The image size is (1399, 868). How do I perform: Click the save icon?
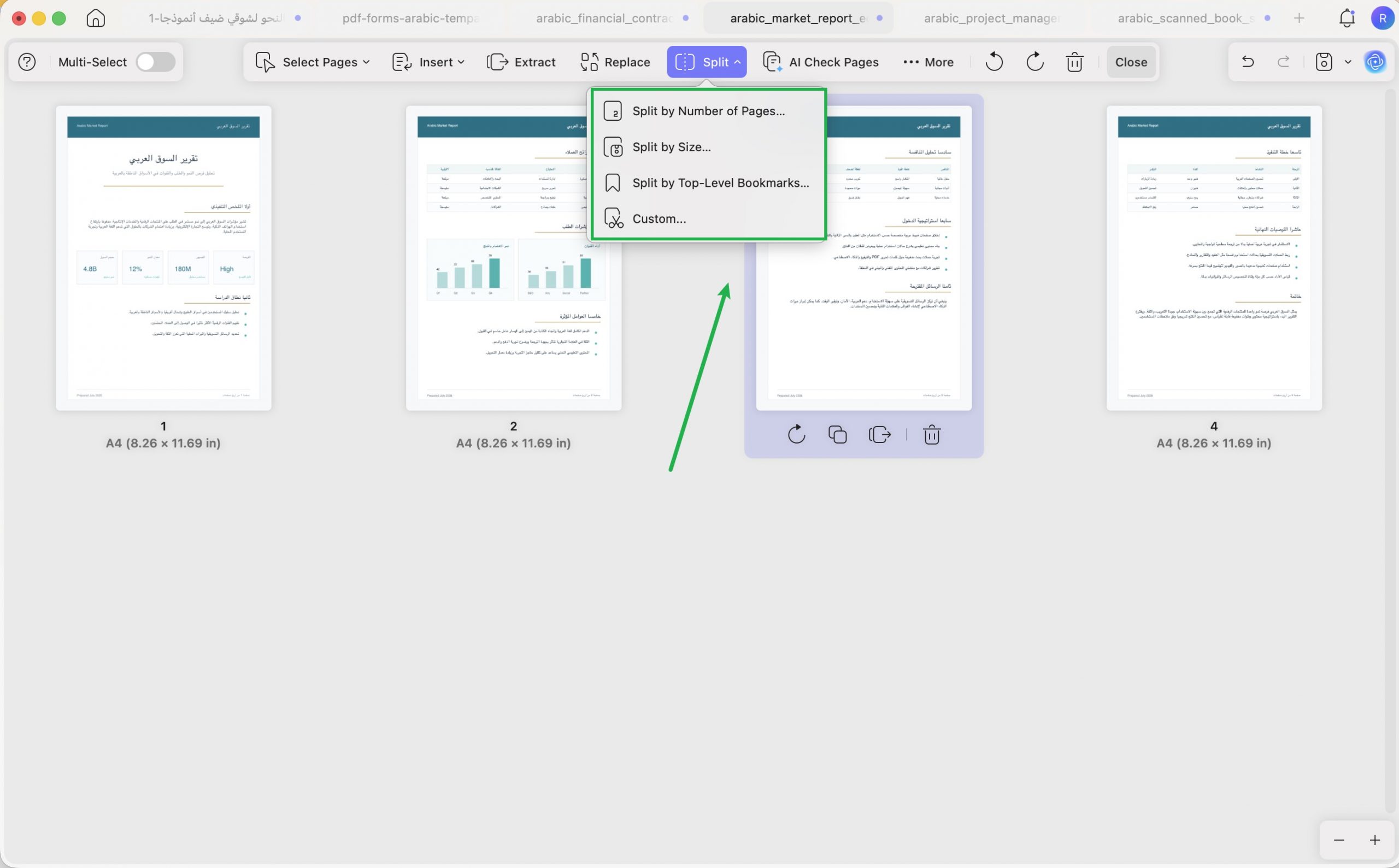pyautogui.click(x=1324, y=62)
